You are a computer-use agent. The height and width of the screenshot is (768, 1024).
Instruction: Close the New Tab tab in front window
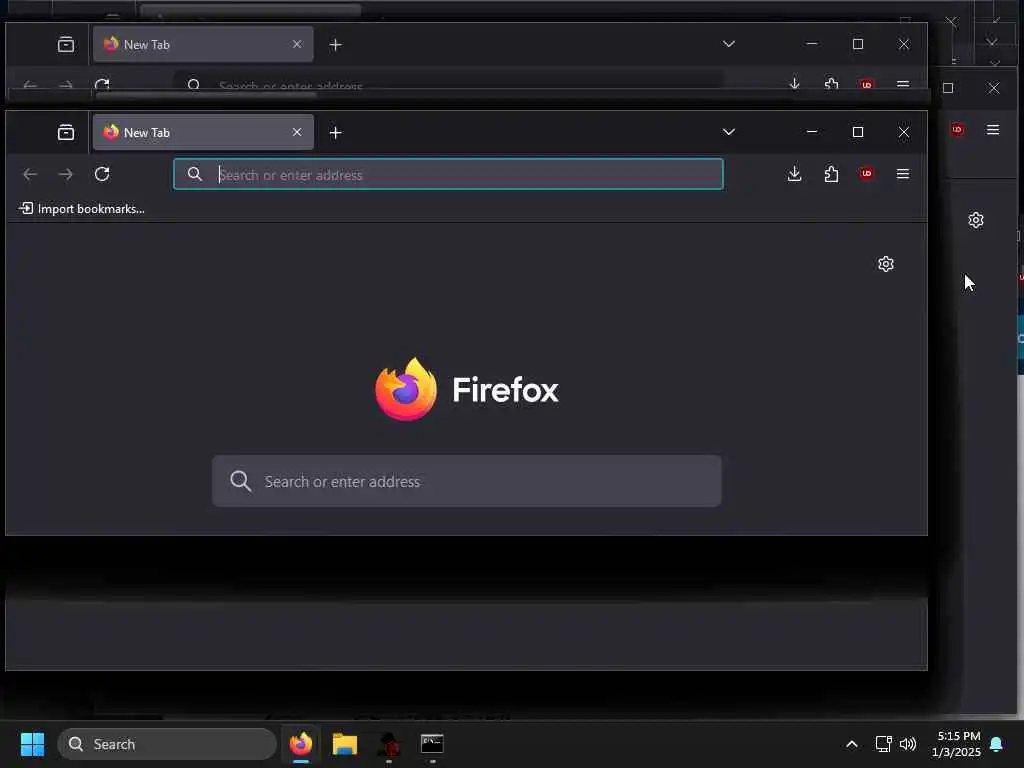pos(297,133)
